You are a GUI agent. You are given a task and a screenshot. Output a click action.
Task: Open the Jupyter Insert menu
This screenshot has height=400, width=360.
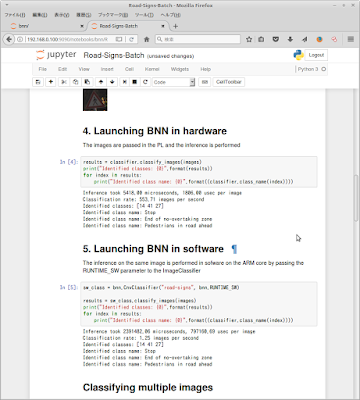(107, 69)
